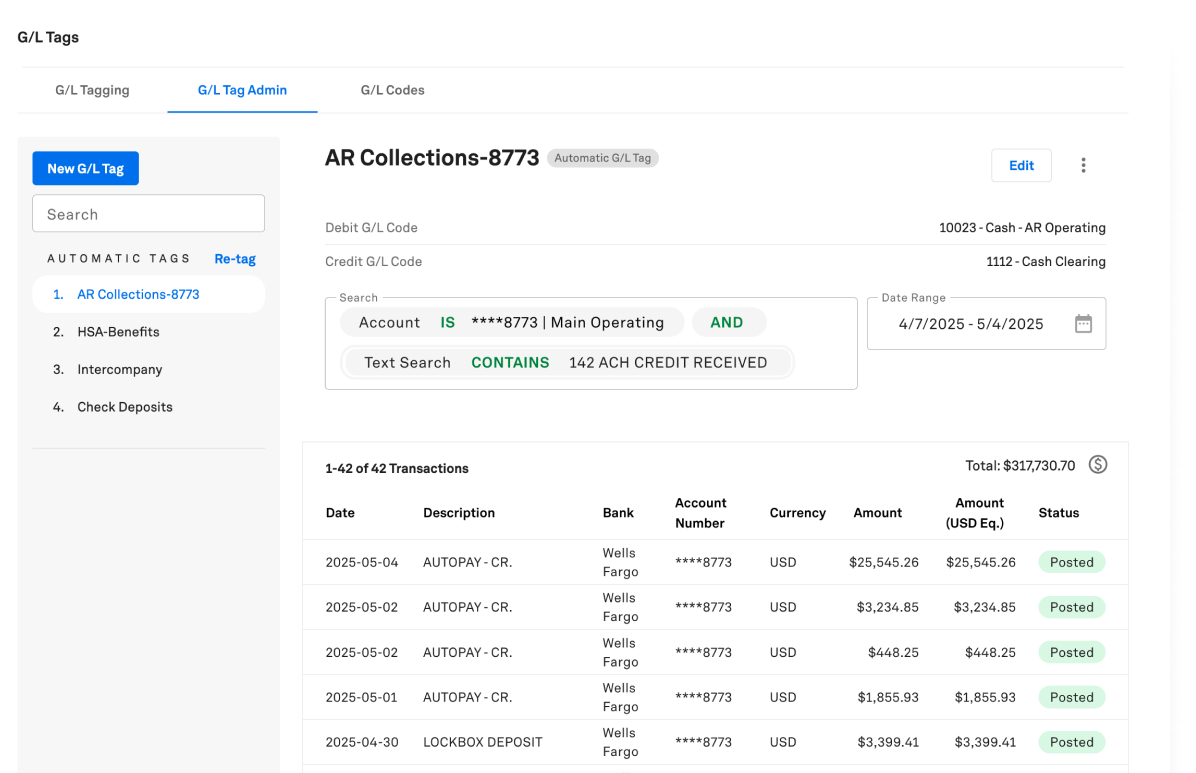Screen dimensions: 1196x773
Task: Click the Edit button for AR Collections-8773
Action: 1021,165
